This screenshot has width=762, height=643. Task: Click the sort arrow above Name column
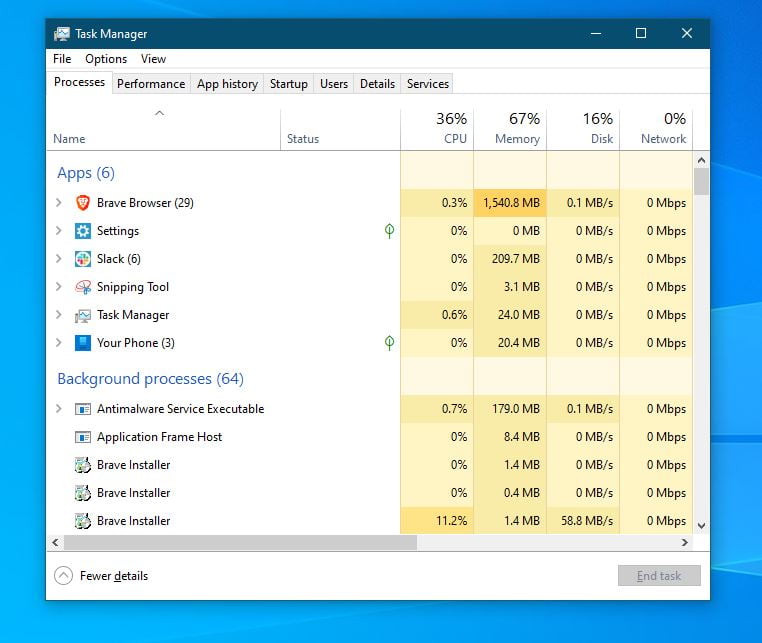coord(159,114)
